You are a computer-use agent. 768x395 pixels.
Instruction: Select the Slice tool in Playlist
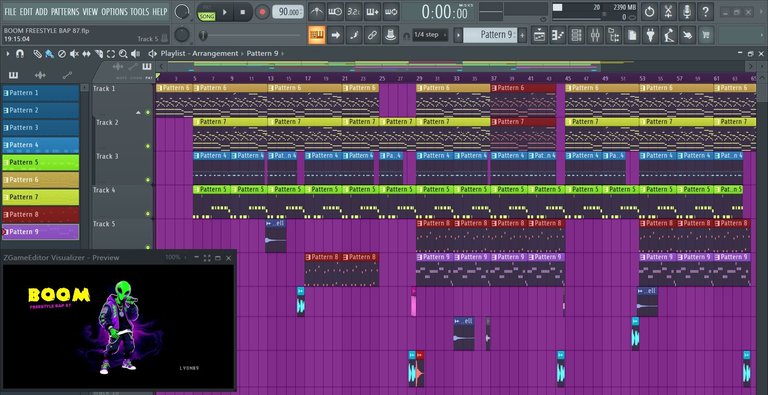point(99,54)
